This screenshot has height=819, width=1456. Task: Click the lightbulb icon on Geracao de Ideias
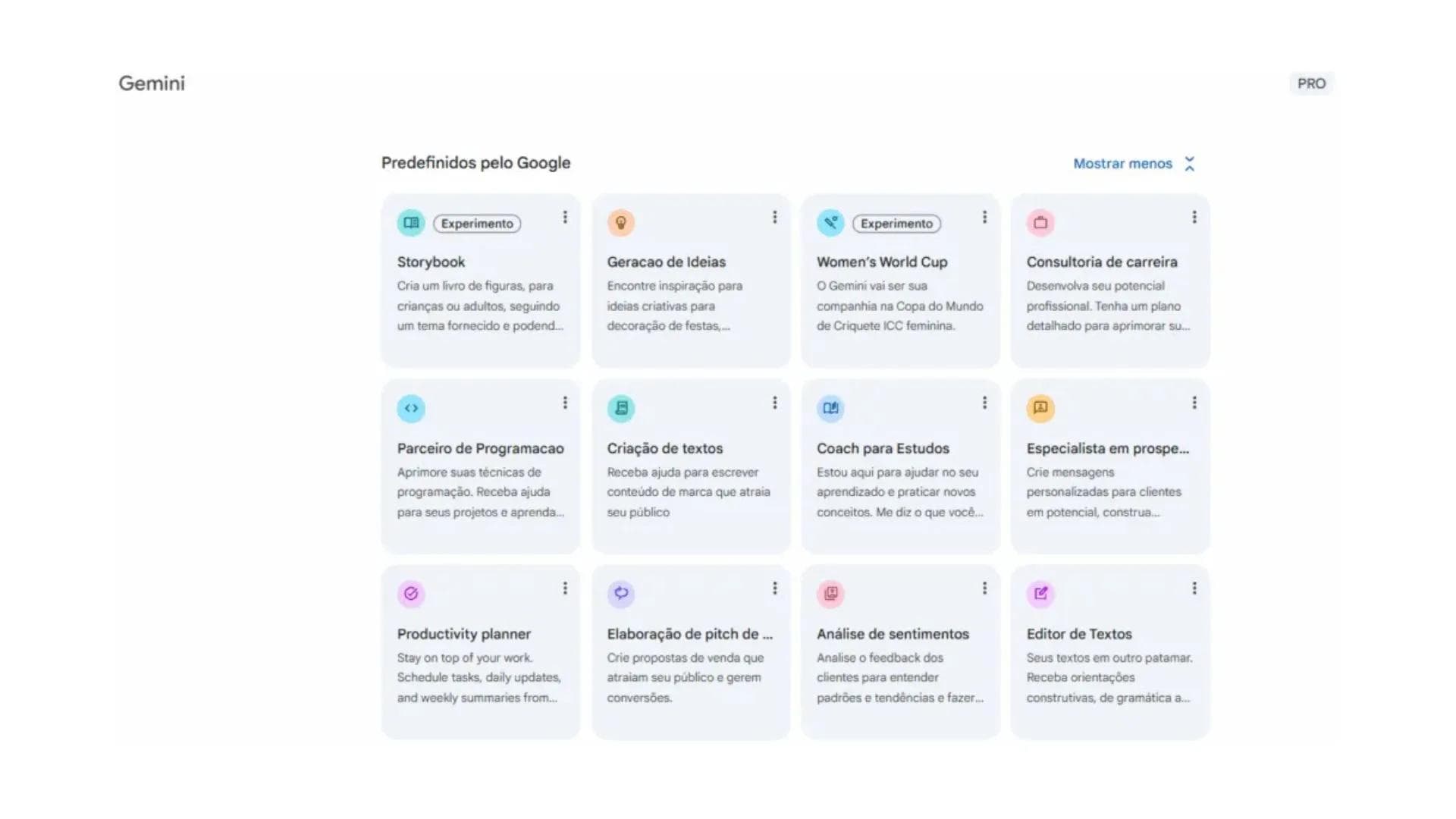coord(620,222)
